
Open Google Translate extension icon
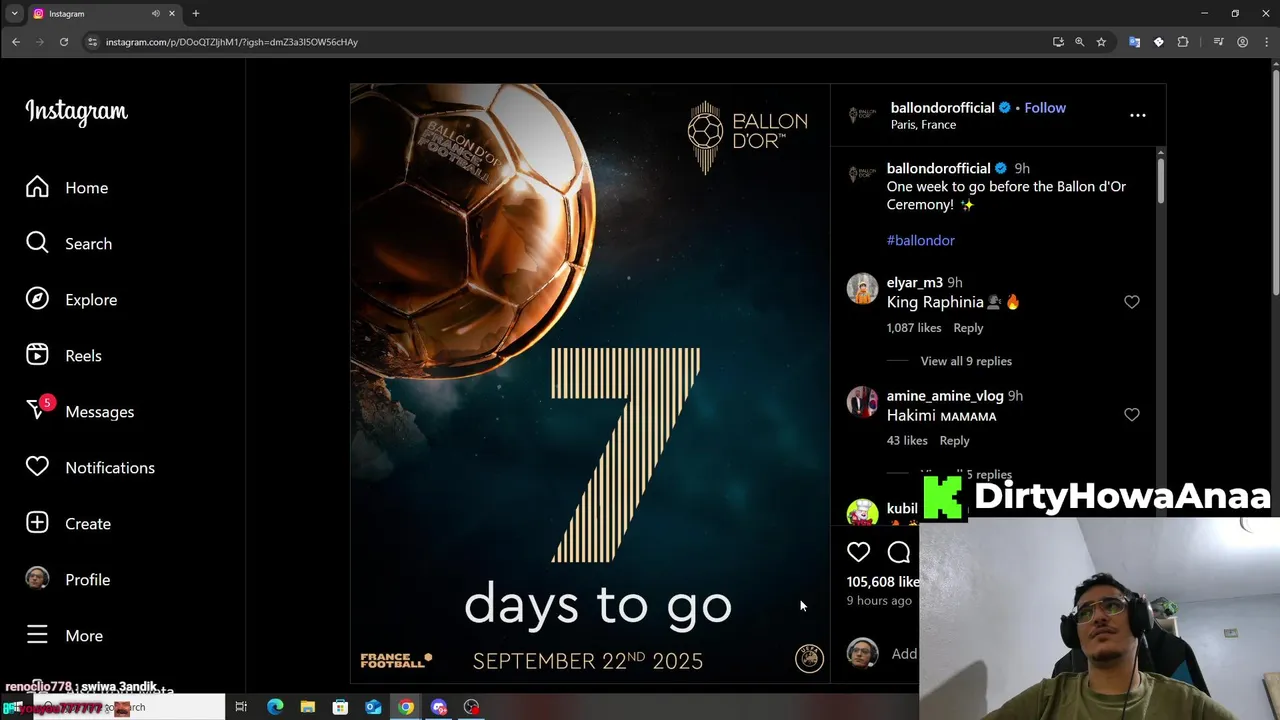(x=1134, y=42)
